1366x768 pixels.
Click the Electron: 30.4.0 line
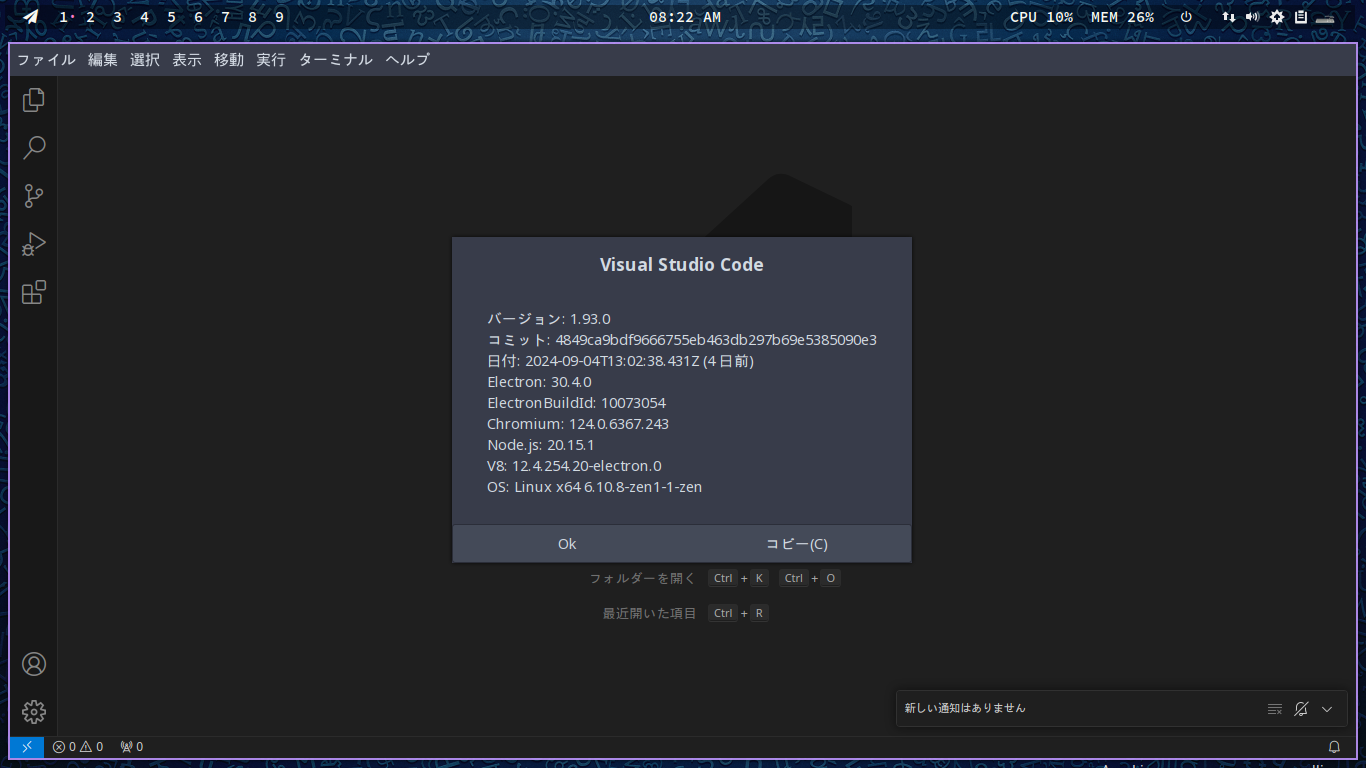540,382
